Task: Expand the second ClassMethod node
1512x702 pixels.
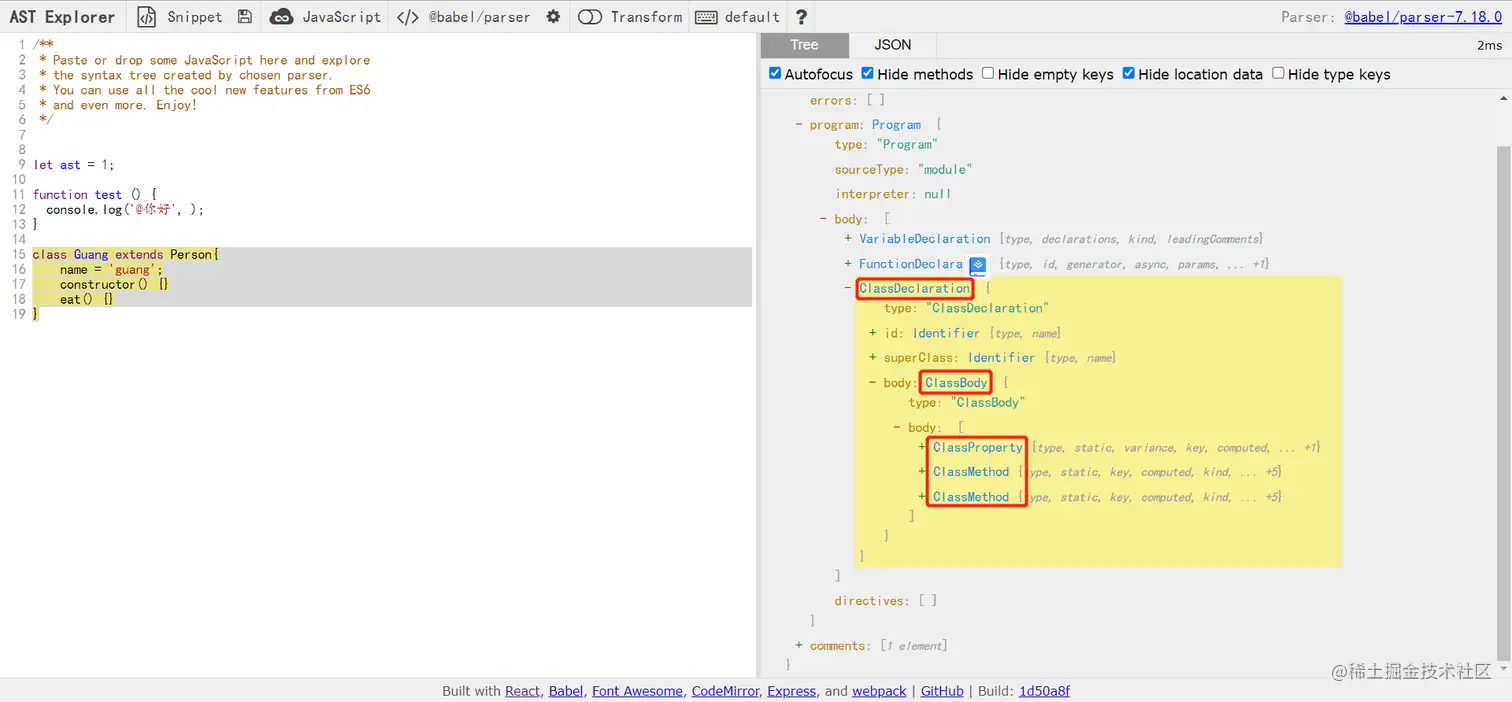Action: click(x=922, y=497)
